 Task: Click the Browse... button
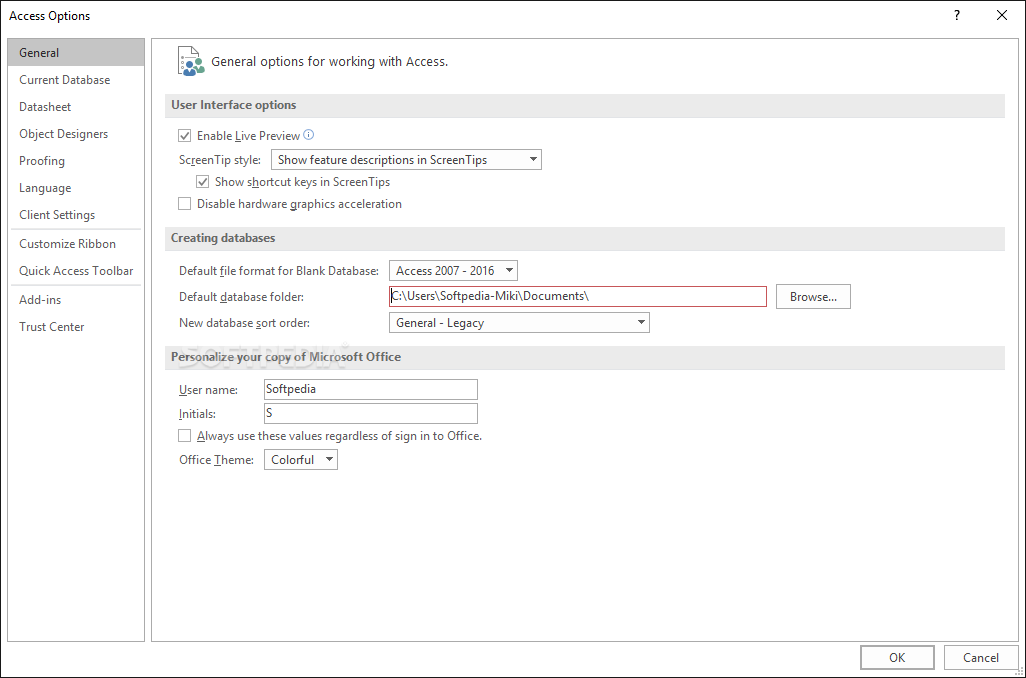pos(813,296)
